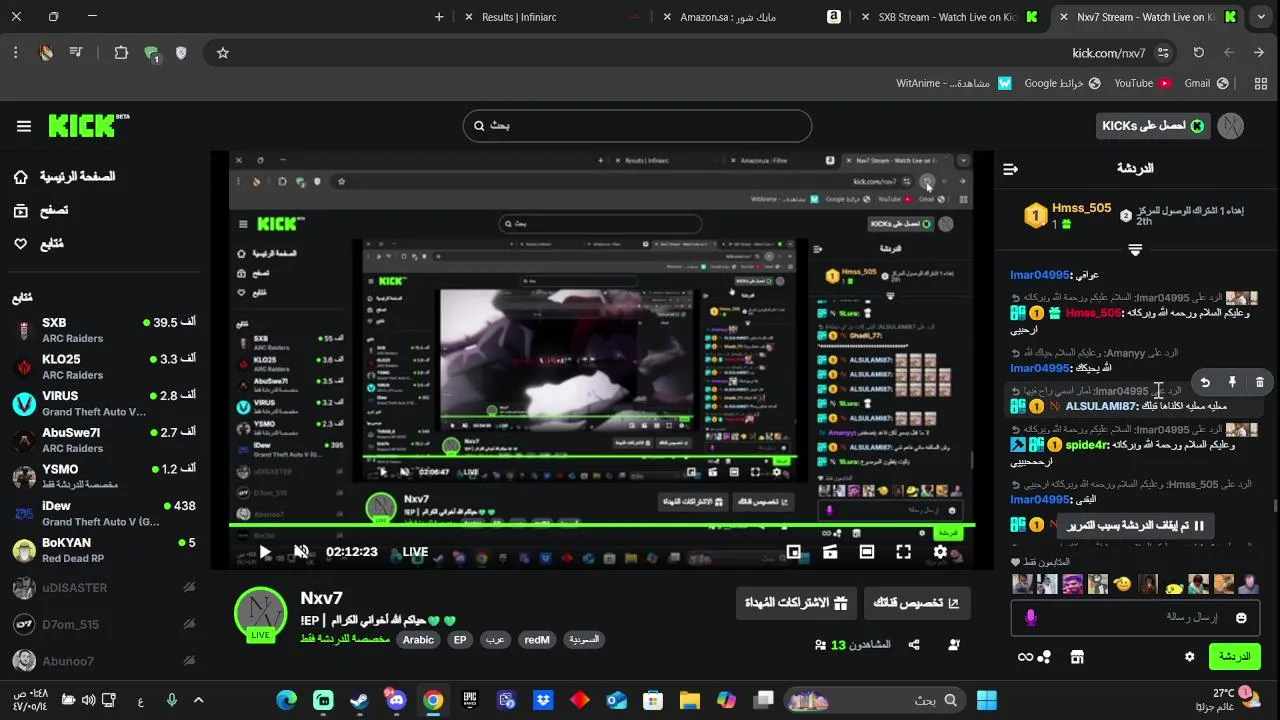Click Customize your channel button

[916, 603]
